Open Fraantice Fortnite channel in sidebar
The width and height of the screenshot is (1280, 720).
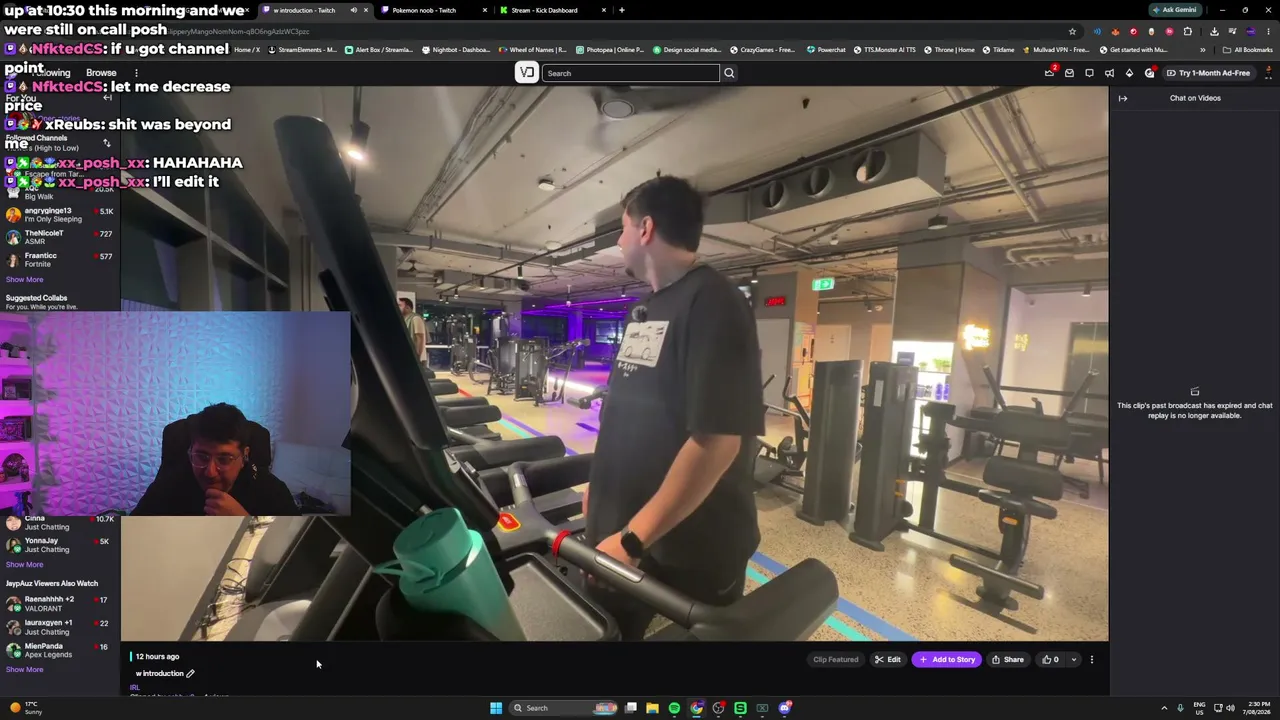[59, 260]
